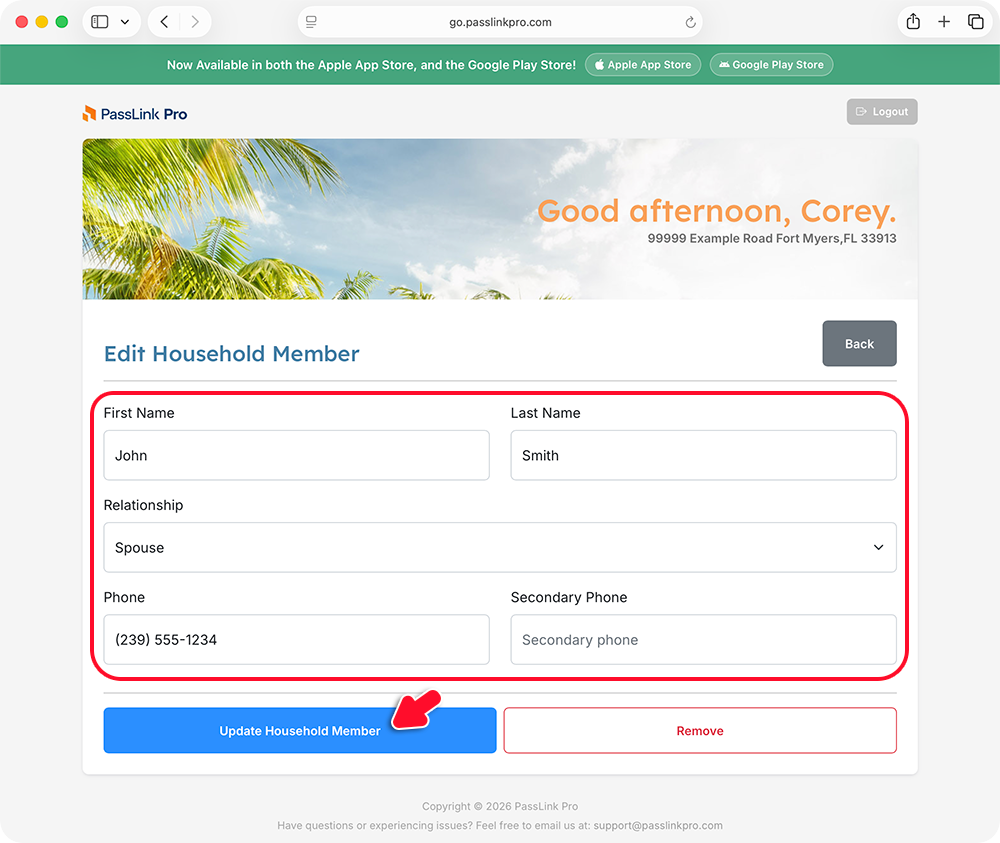The width and height of the screenshot is (1000, 843).
Task: Click the red Remove button
Action: [700, 730]
